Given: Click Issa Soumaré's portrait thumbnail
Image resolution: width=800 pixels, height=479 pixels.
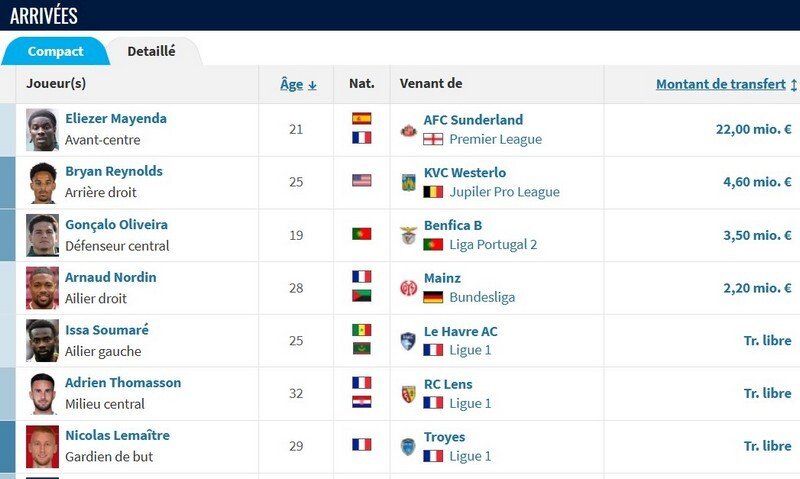Looking at the screenshot, I should [42, 341].
